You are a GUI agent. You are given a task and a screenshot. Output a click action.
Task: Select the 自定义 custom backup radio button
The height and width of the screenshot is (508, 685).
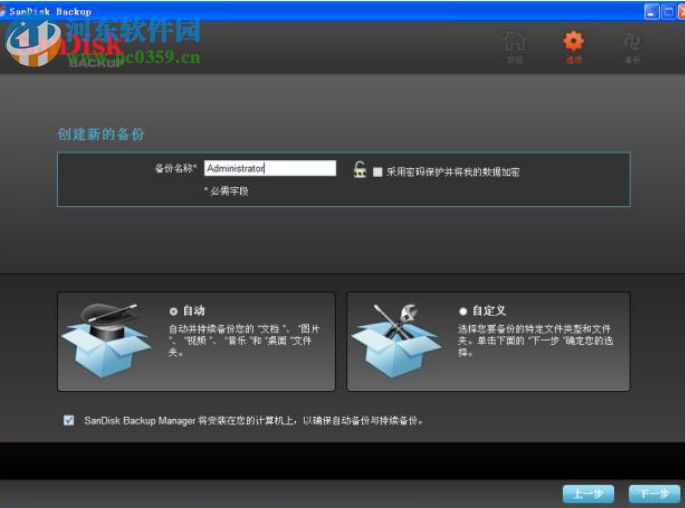[463, 311]
